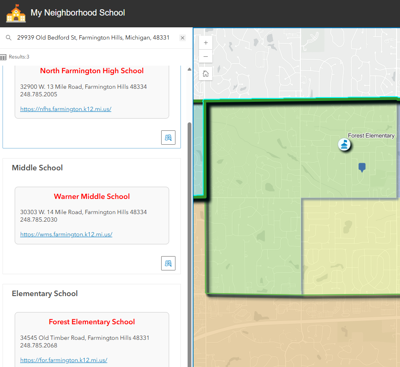
Task: Open the North Farmington High School website link
Action: [66, 109]
